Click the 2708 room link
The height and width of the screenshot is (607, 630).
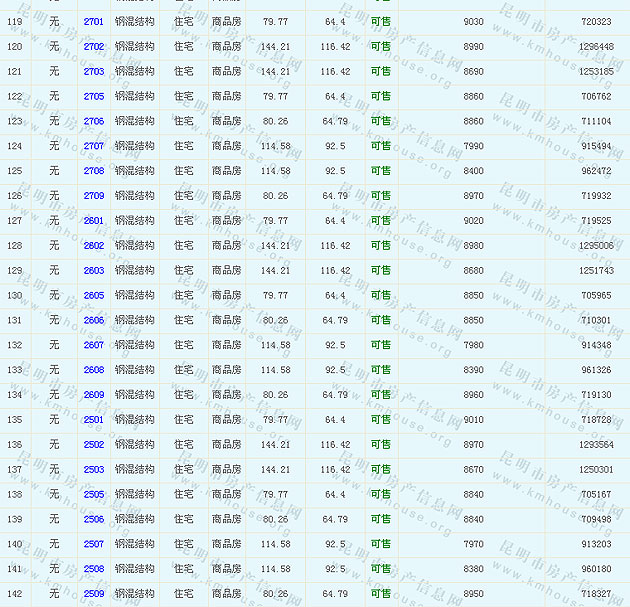coord(93,171)
